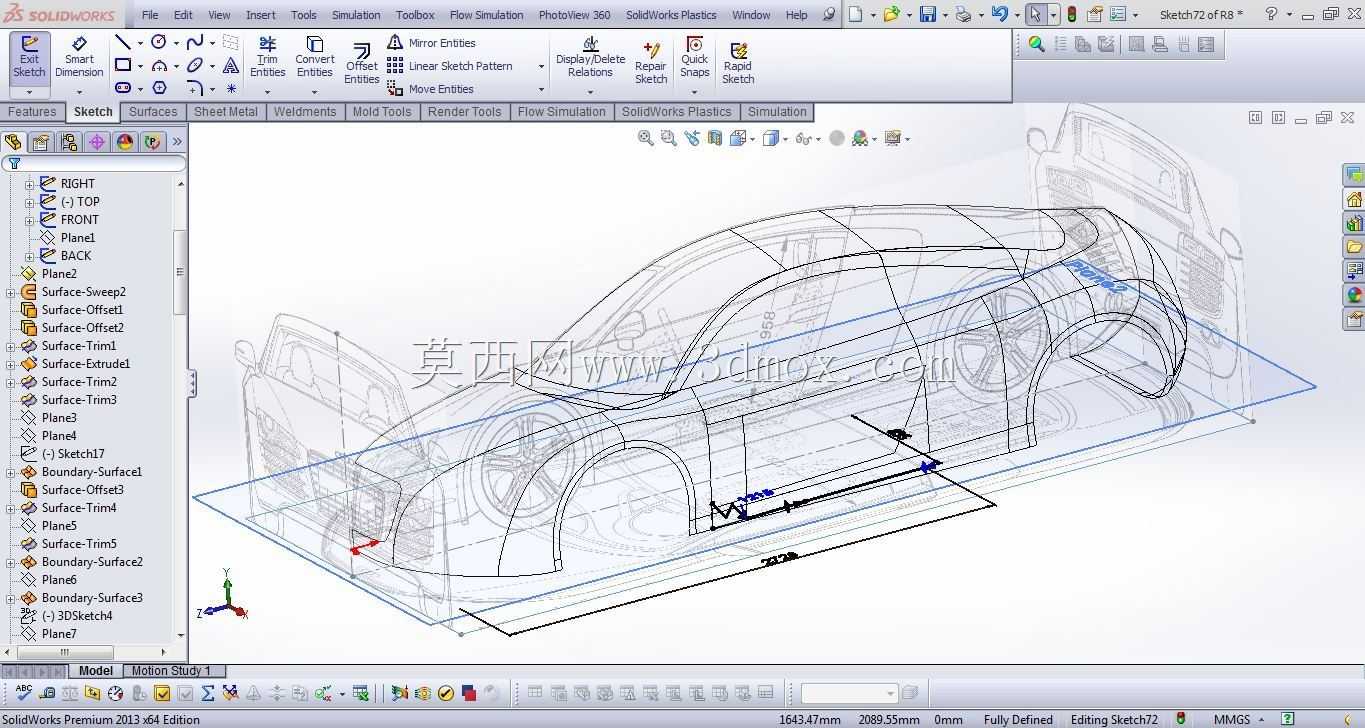Click the MMGS unit system in status bar
Screen dimensions: 1365x728
pos(1231,719)
